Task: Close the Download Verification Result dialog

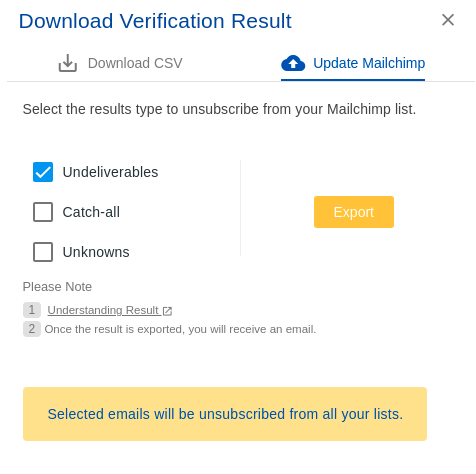Action: [448, 20]
